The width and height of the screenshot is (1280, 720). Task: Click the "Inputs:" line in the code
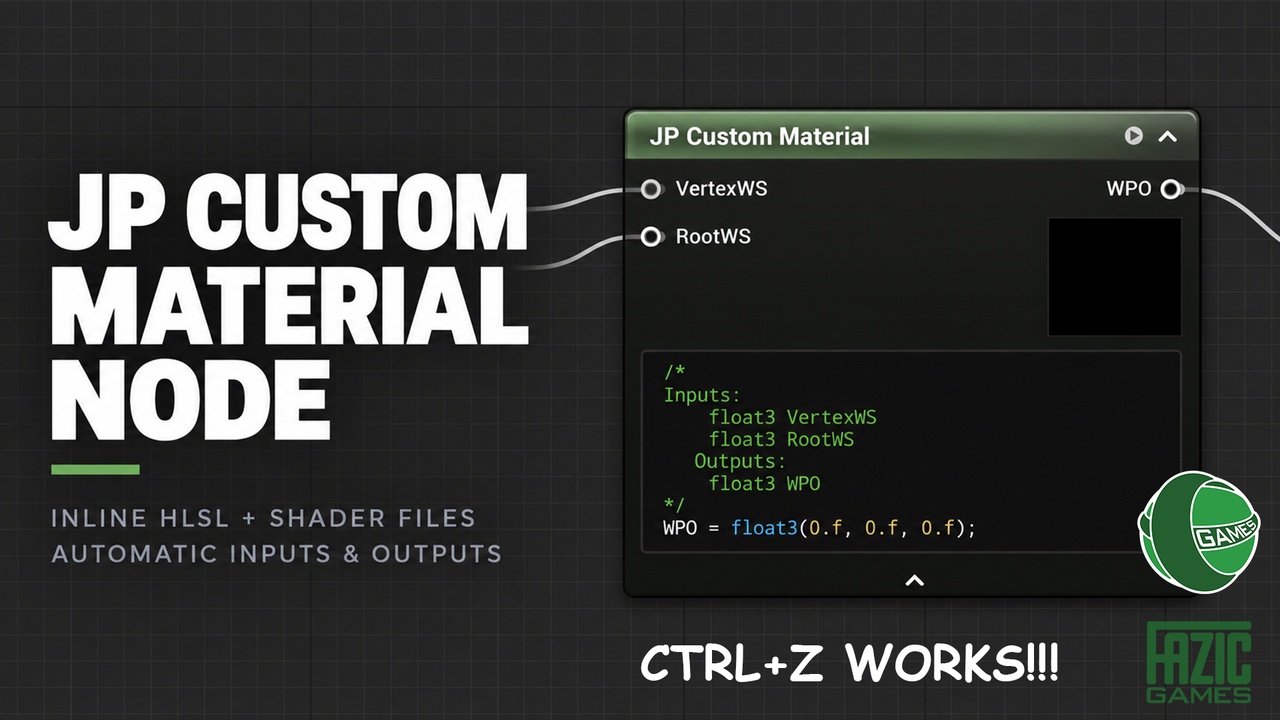pos(703,395)
